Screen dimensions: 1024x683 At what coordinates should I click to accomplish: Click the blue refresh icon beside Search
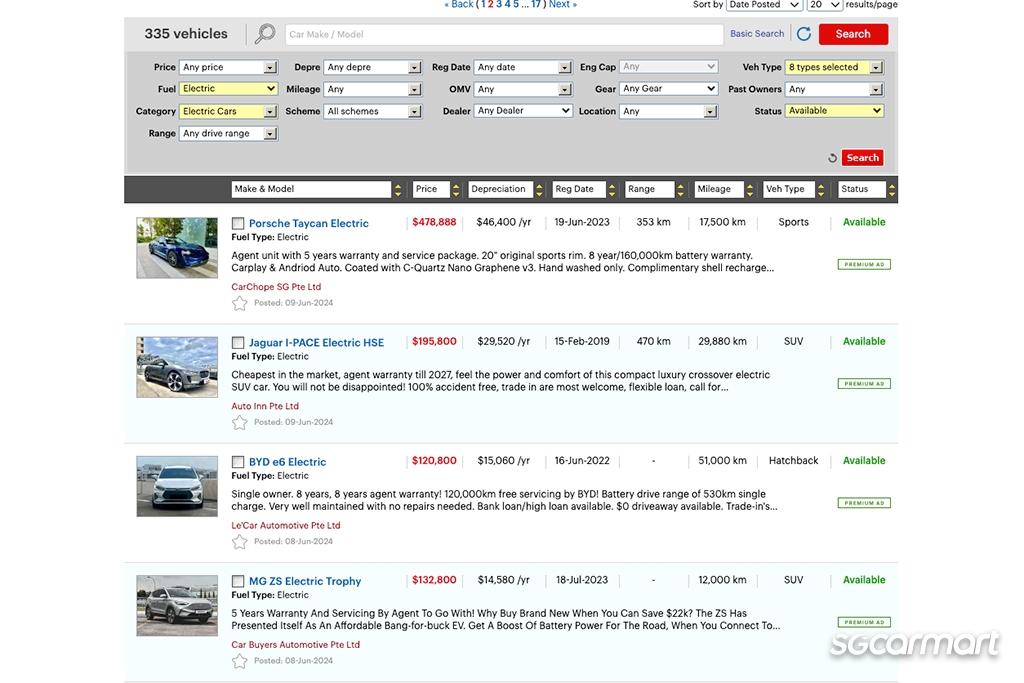[804, 34]
